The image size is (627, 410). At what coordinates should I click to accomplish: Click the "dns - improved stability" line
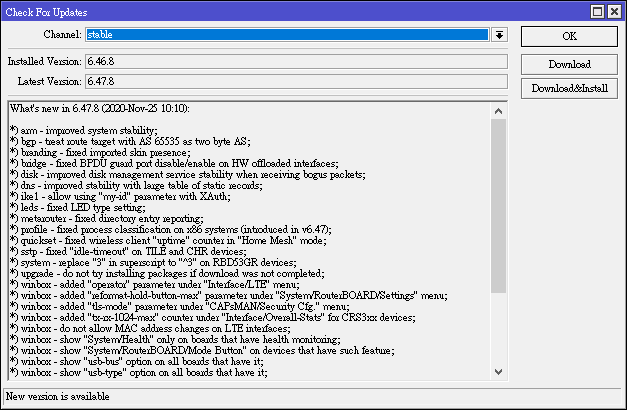pyautogui.click(x=136, y=186)
